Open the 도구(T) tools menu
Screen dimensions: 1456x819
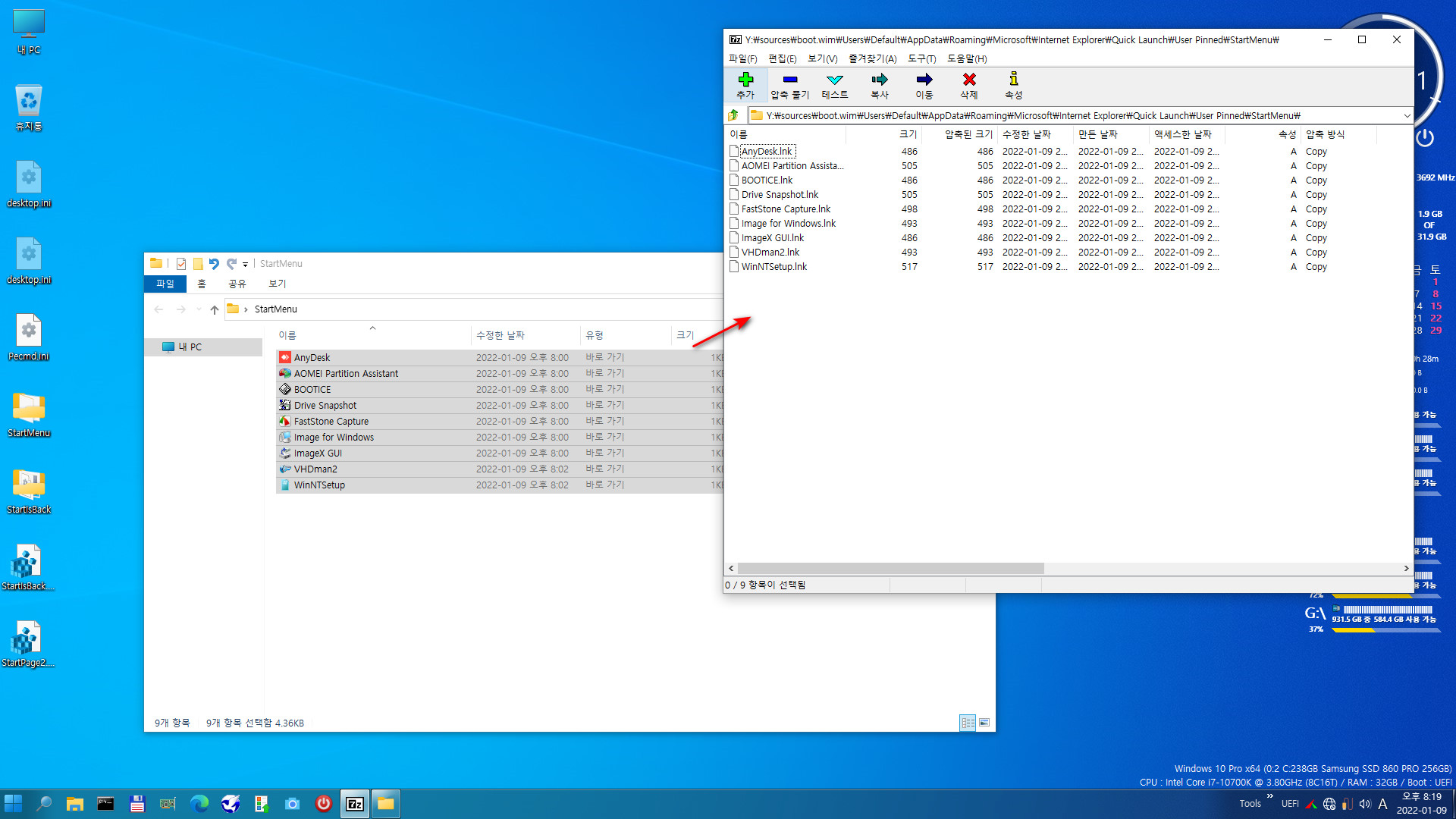[x=921, y=58]
